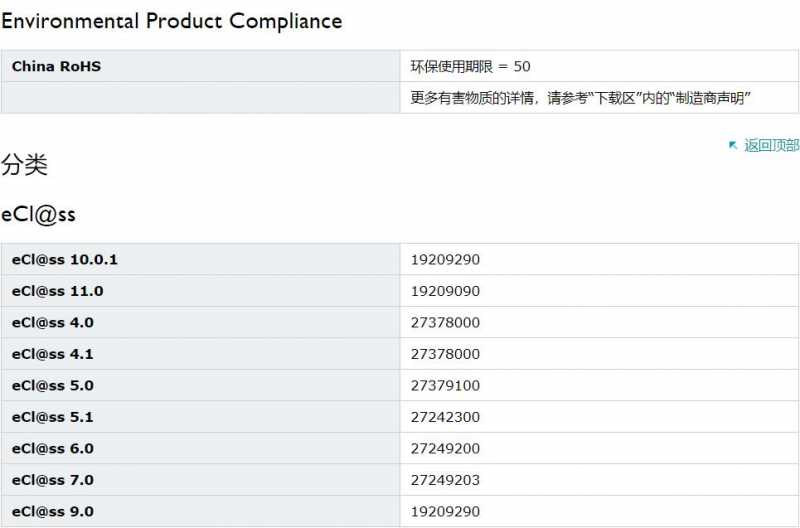800x528 pixels.
Task: Click the Environmental Product Compliance heading
Action: (x=171, y=21)
